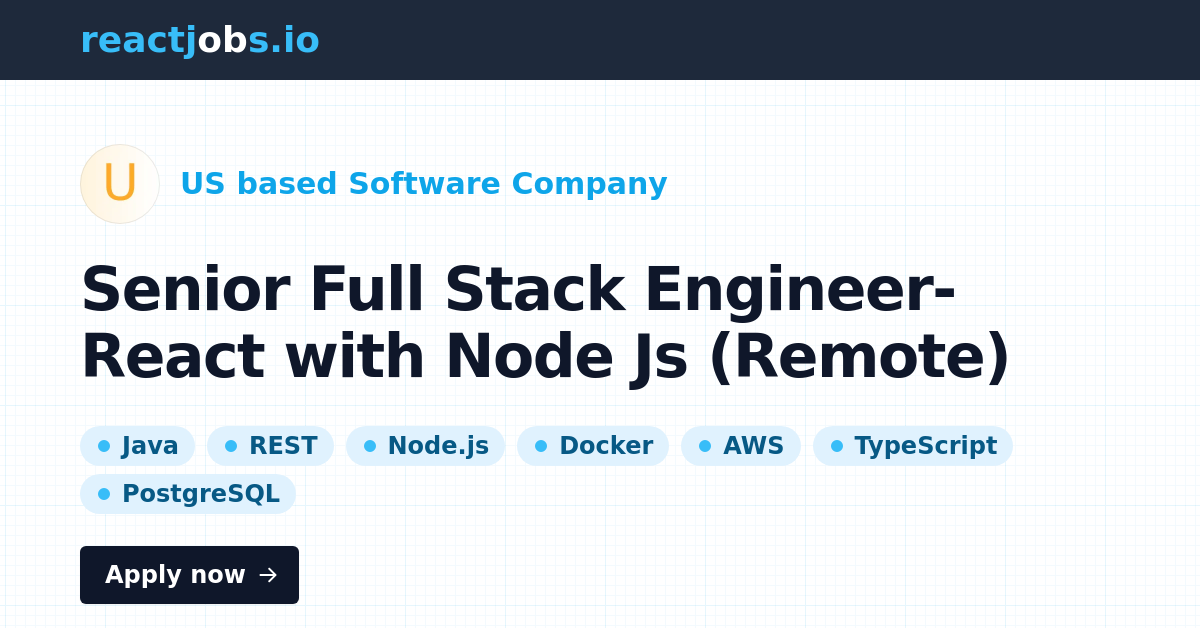Click the Apply now button
The height and width of the screenshot is (628, 1200).
pos(189,575)
